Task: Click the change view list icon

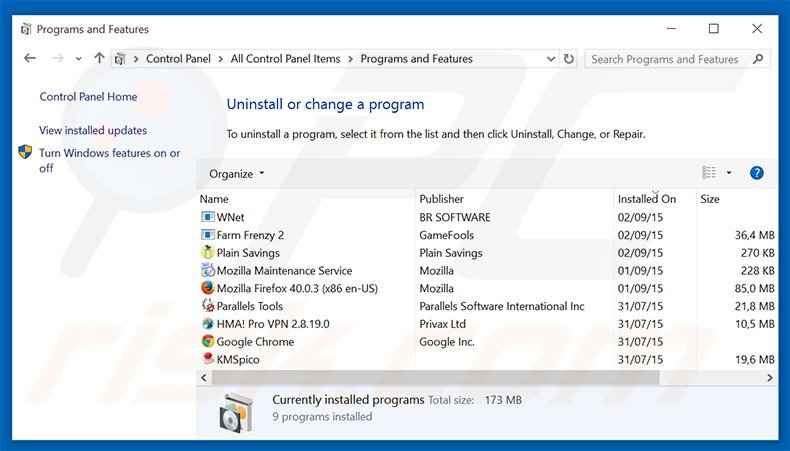Action: pos(709,173)
